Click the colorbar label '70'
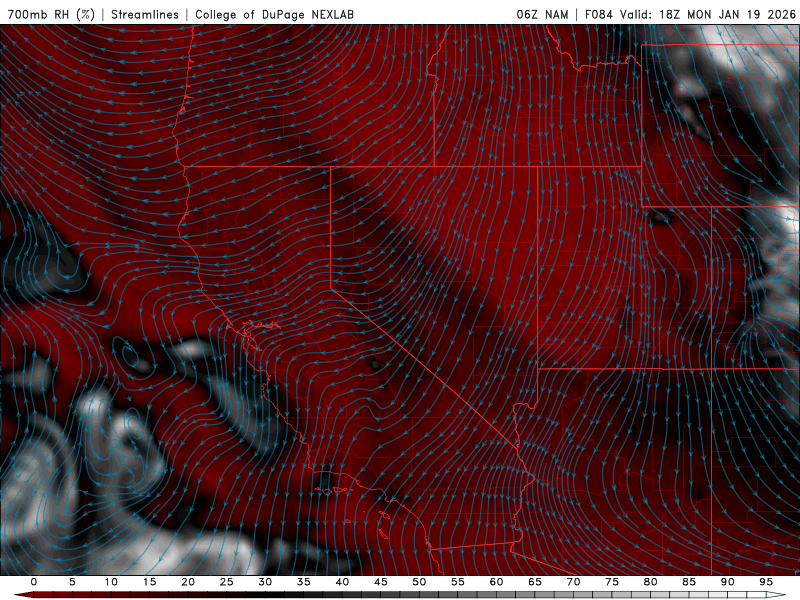Viewport: 800px width, 600px height. [x=573, y=582]
